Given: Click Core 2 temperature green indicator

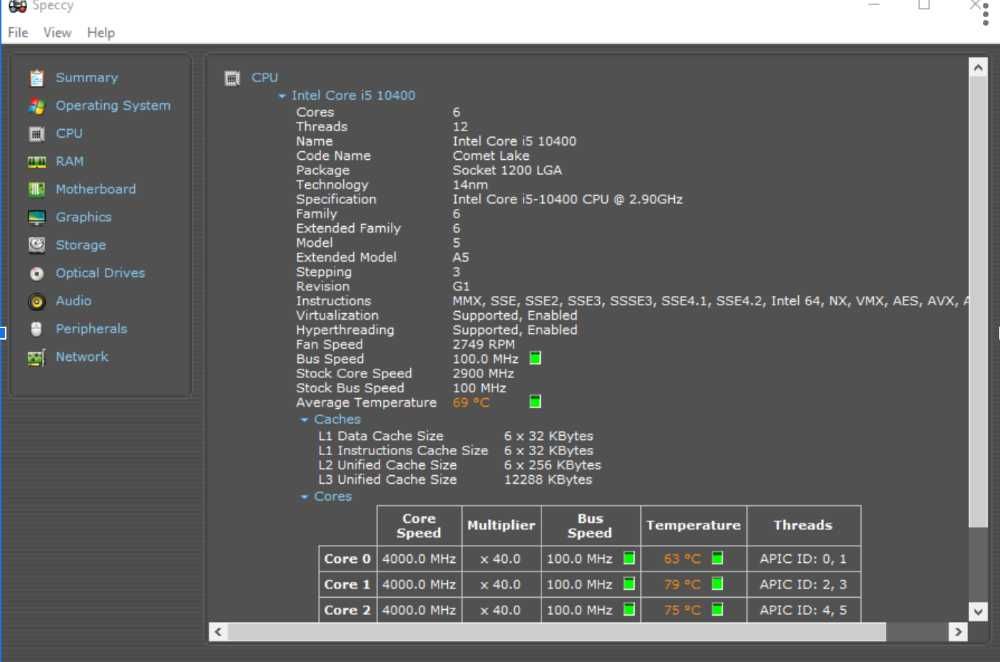Looking at the screenshot, I should coord(717,609).
